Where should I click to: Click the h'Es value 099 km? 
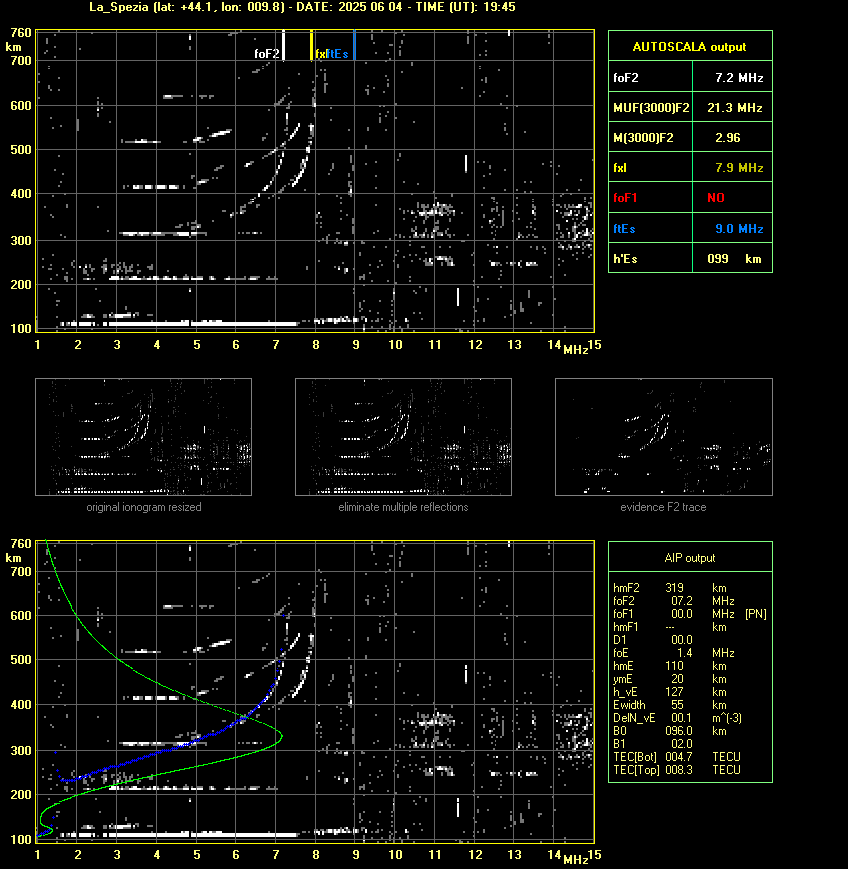[x=734, y=259]
